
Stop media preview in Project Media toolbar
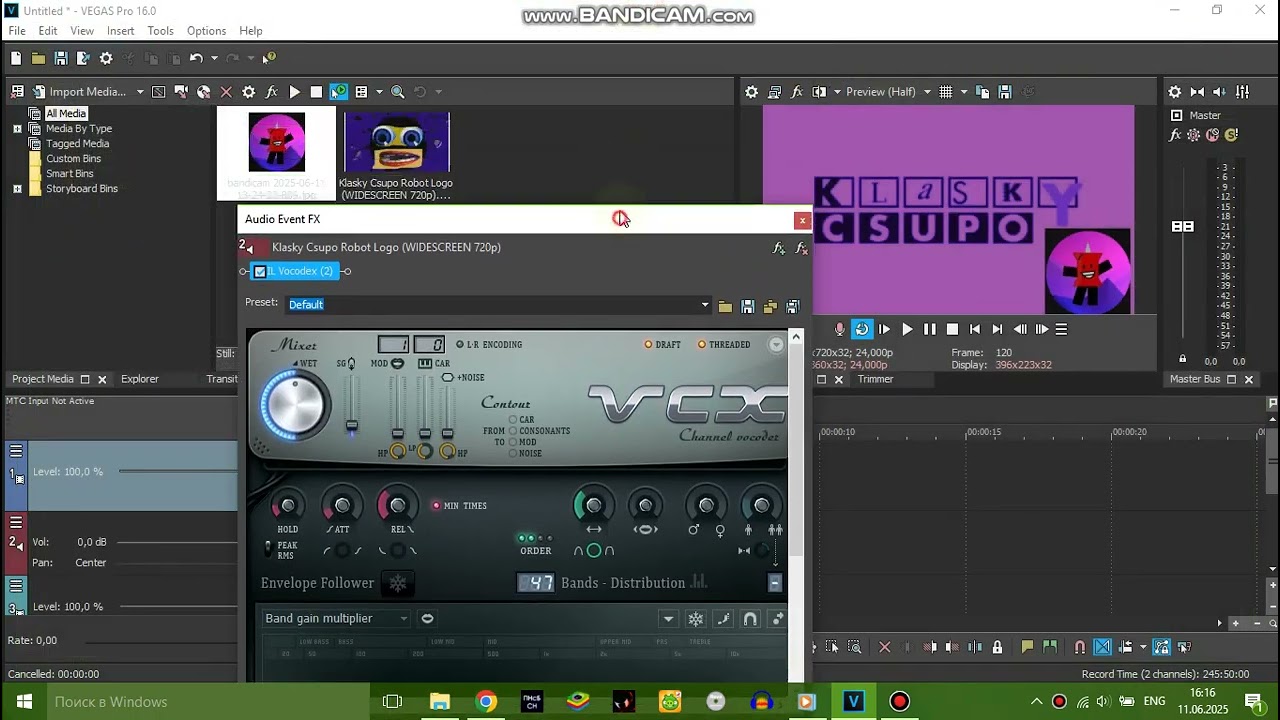coord(316,92)
